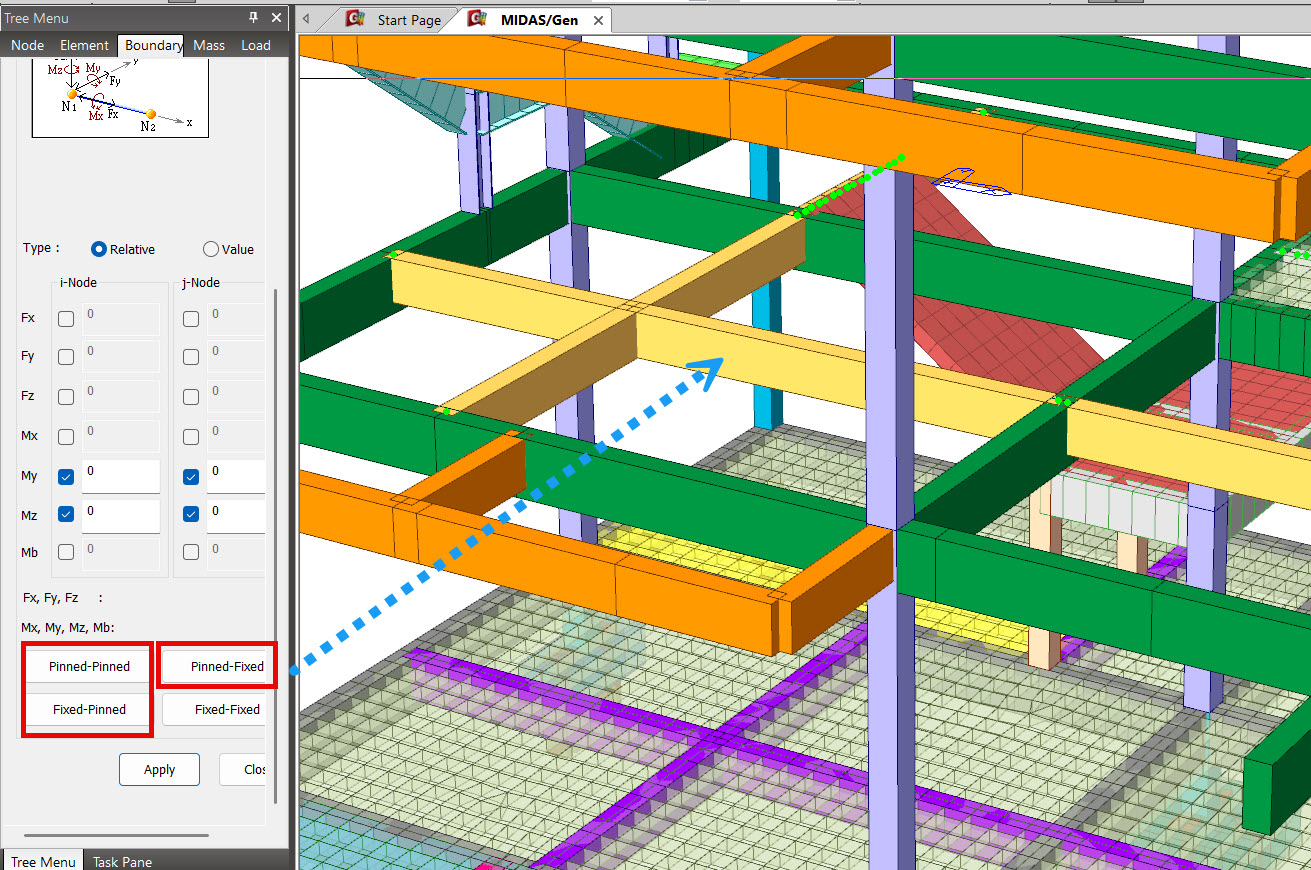The height and width of the screenshot is (870, 1311).
Task: Click the i-Node My value field
Action: tap(121, 476)
